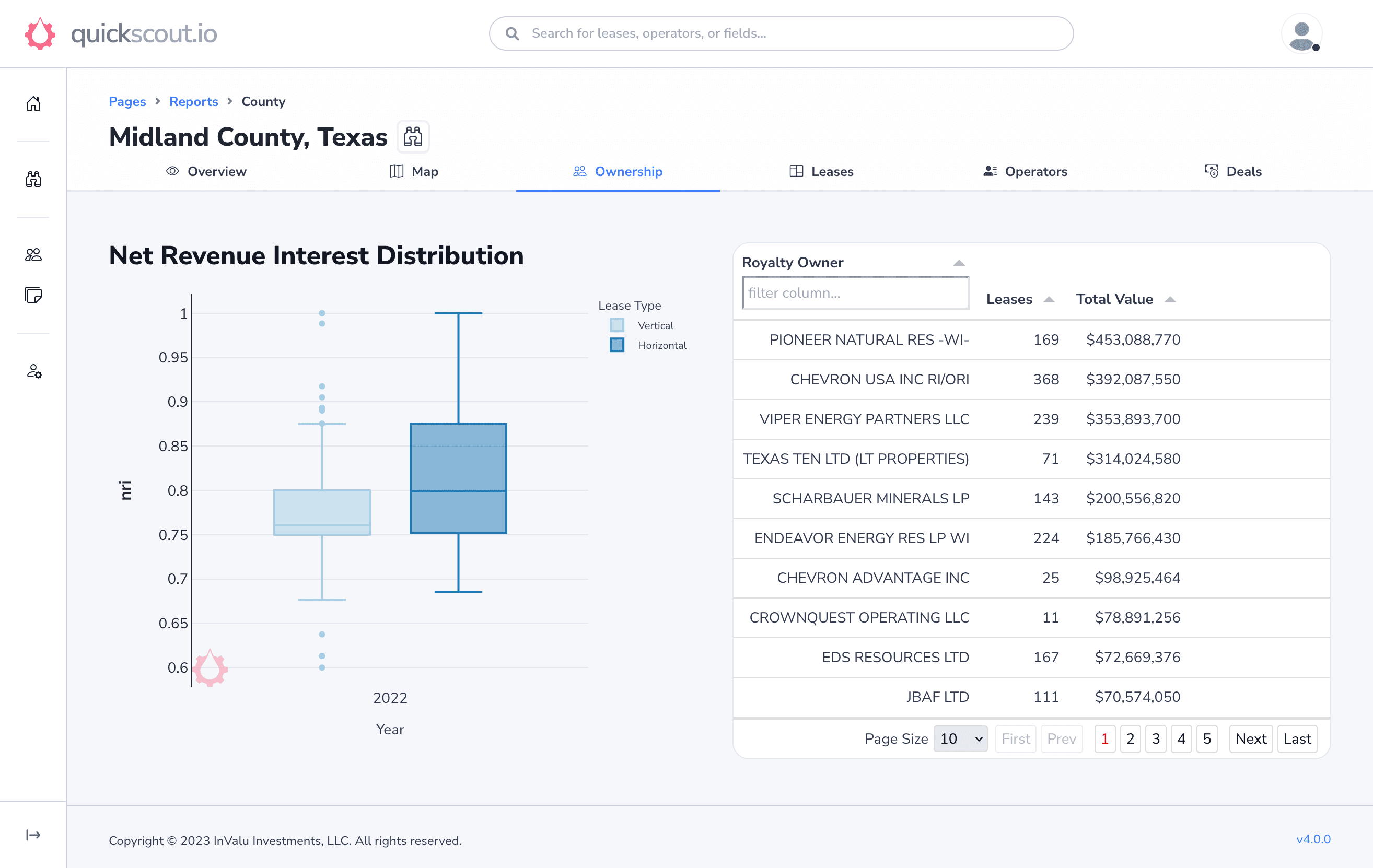Switch to the Leases tab
This screenshot has height=868, width=1373.
(x=821, y=171)
